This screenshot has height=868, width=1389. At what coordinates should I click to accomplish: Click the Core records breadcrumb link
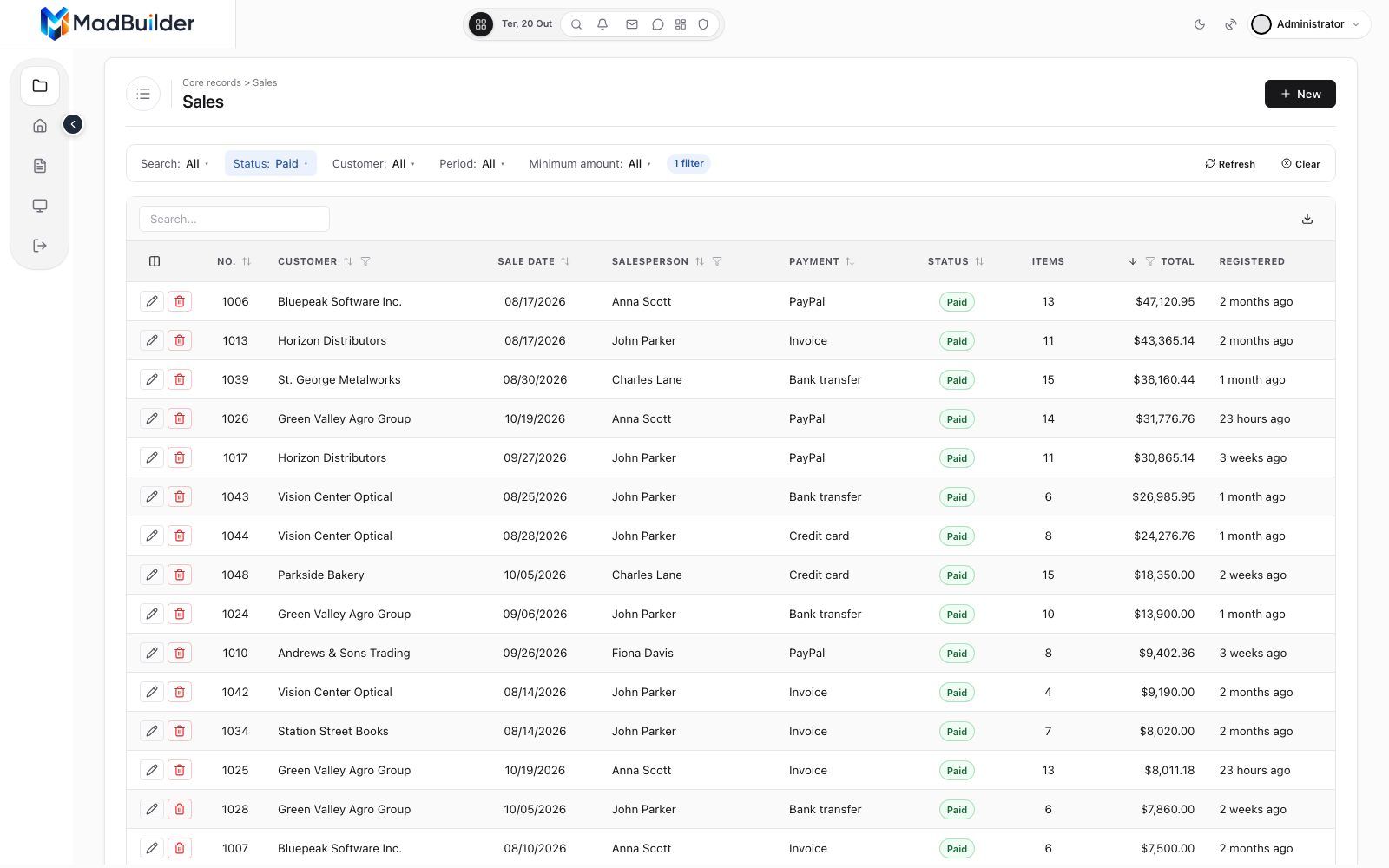pos(212,82)
